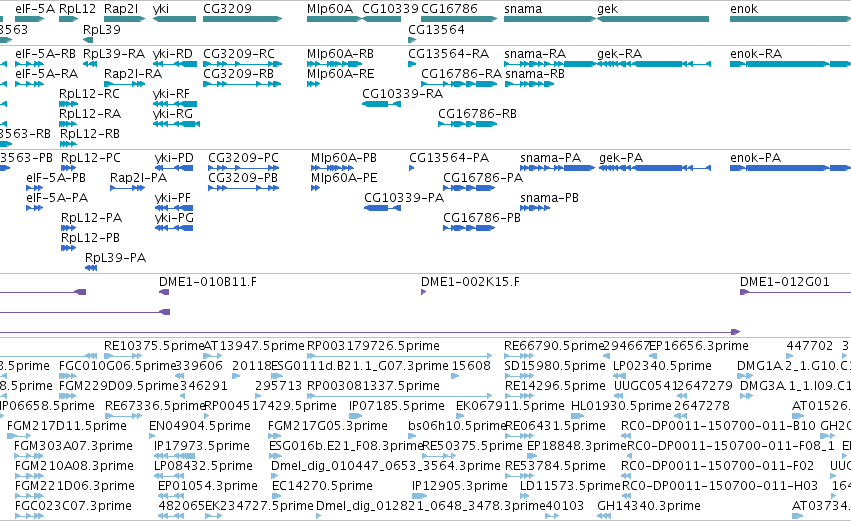The width and height of the screenshot is (851, 521).
Task: Open transcript CG16786-RB
Action: tap(478, 114)
